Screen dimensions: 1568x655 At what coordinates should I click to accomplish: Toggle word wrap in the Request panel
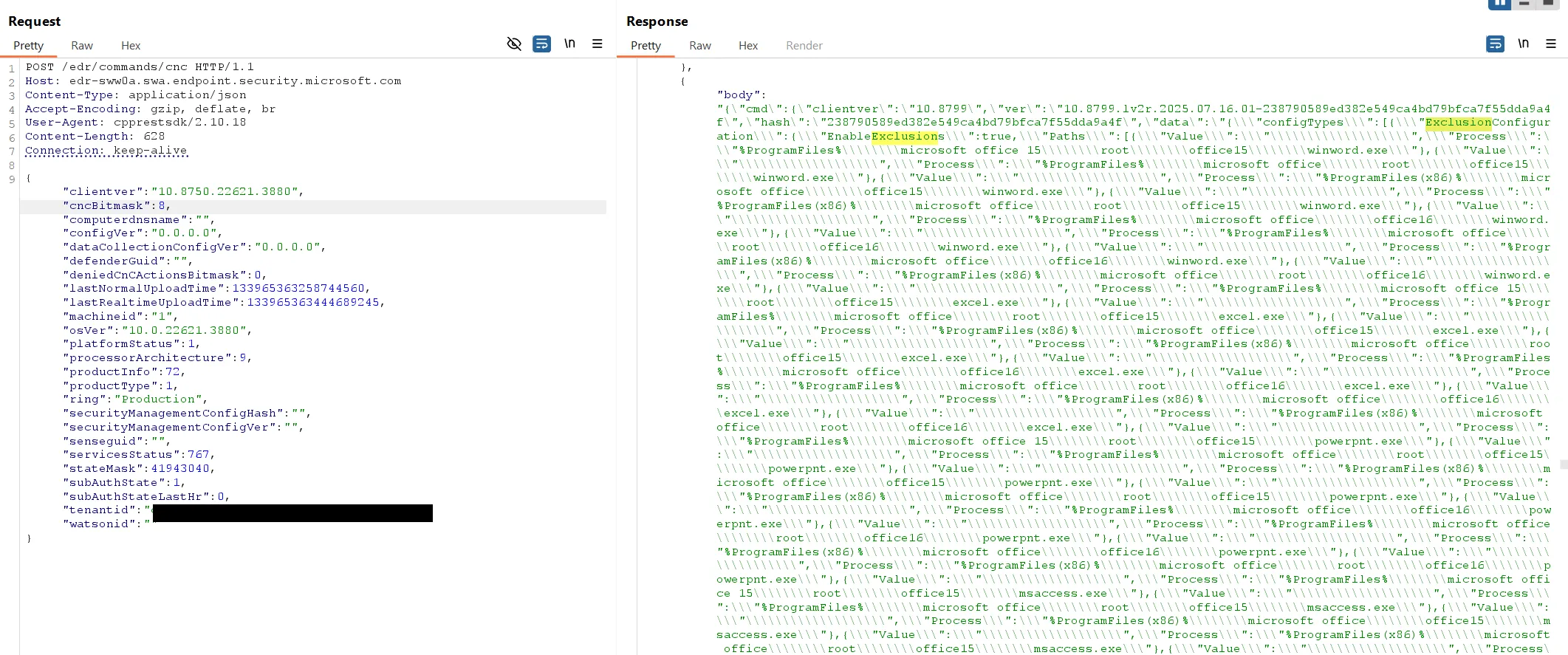click(541, 44)
